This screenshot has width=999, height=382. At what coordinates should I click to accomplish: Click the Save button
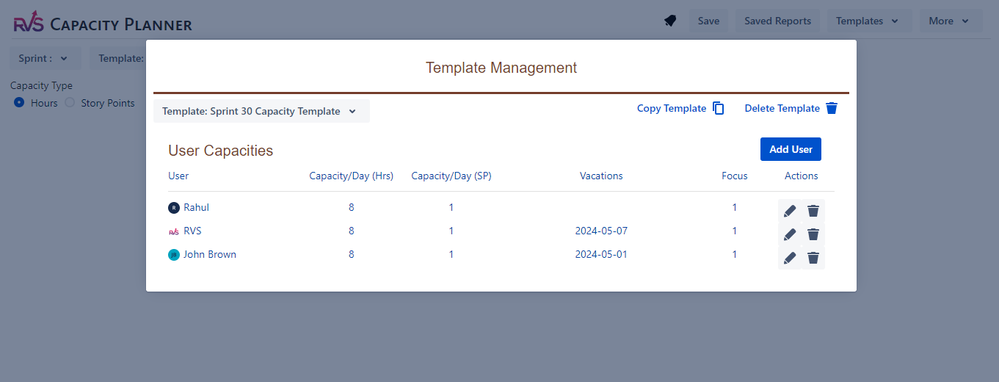click(708, 21)
